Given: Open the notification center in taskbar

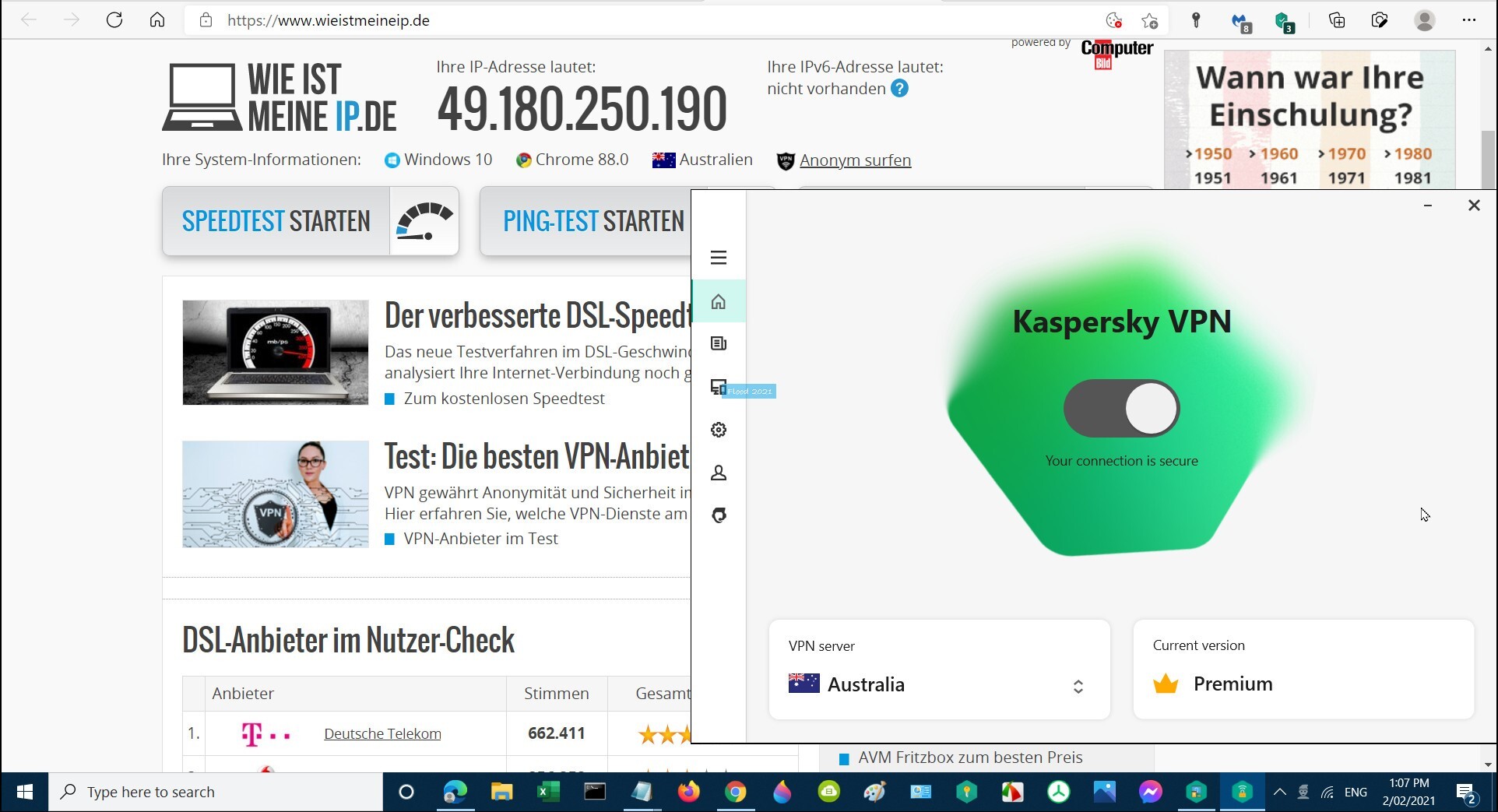Looking at the screenshot, I should coord(1468,793).
